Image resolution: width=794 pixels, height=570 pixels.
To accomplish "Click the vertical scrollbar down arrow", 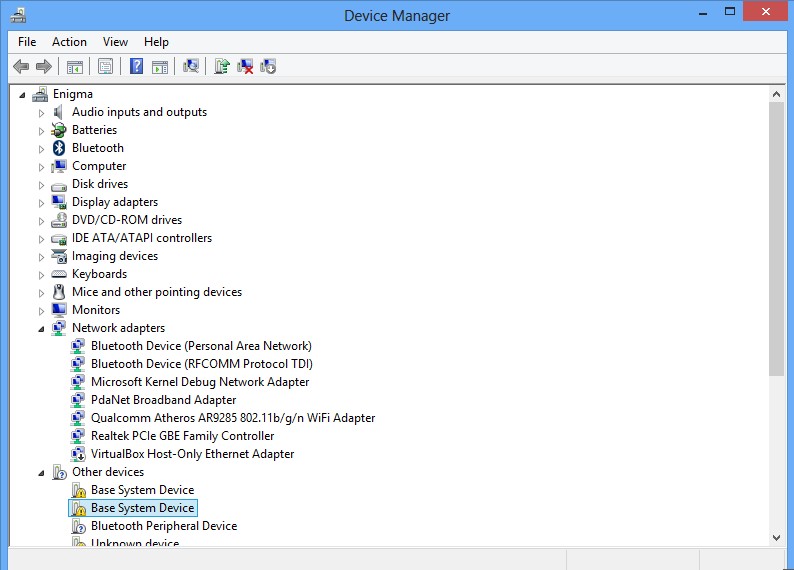I will 777,537.
